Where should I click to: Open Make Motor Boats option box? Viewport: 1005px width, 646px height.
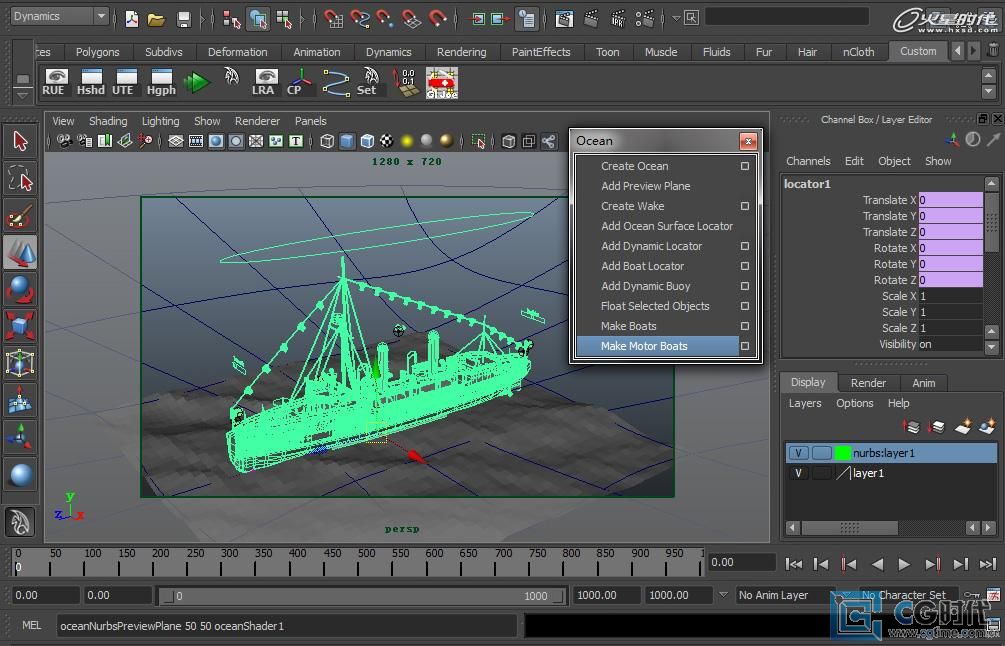[745, 346]
